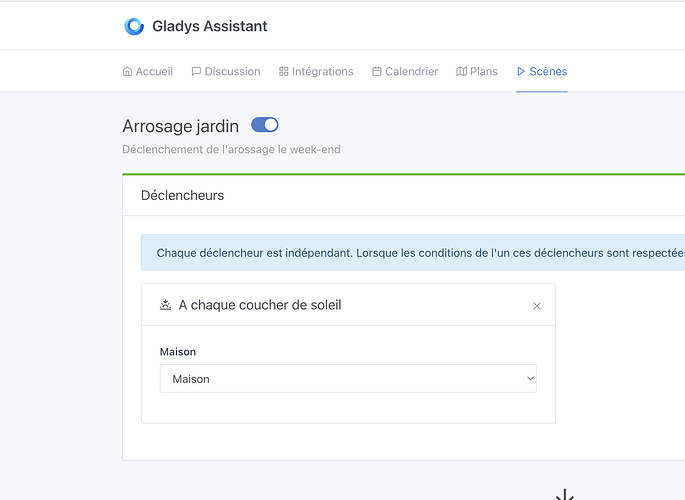Switch to the Calendrier tab
The width and height of the screenshot is (685, 500).
coord(405,71)
